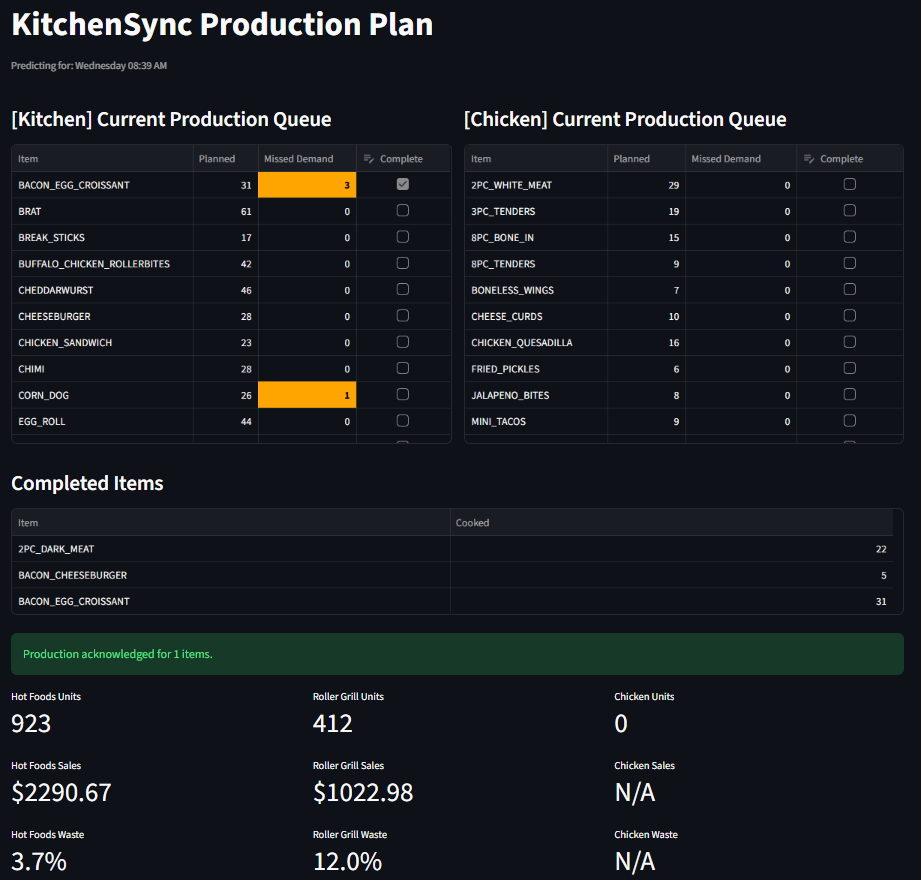
Task: Sort Kitchen queue by Planned header
Action: 226,159
